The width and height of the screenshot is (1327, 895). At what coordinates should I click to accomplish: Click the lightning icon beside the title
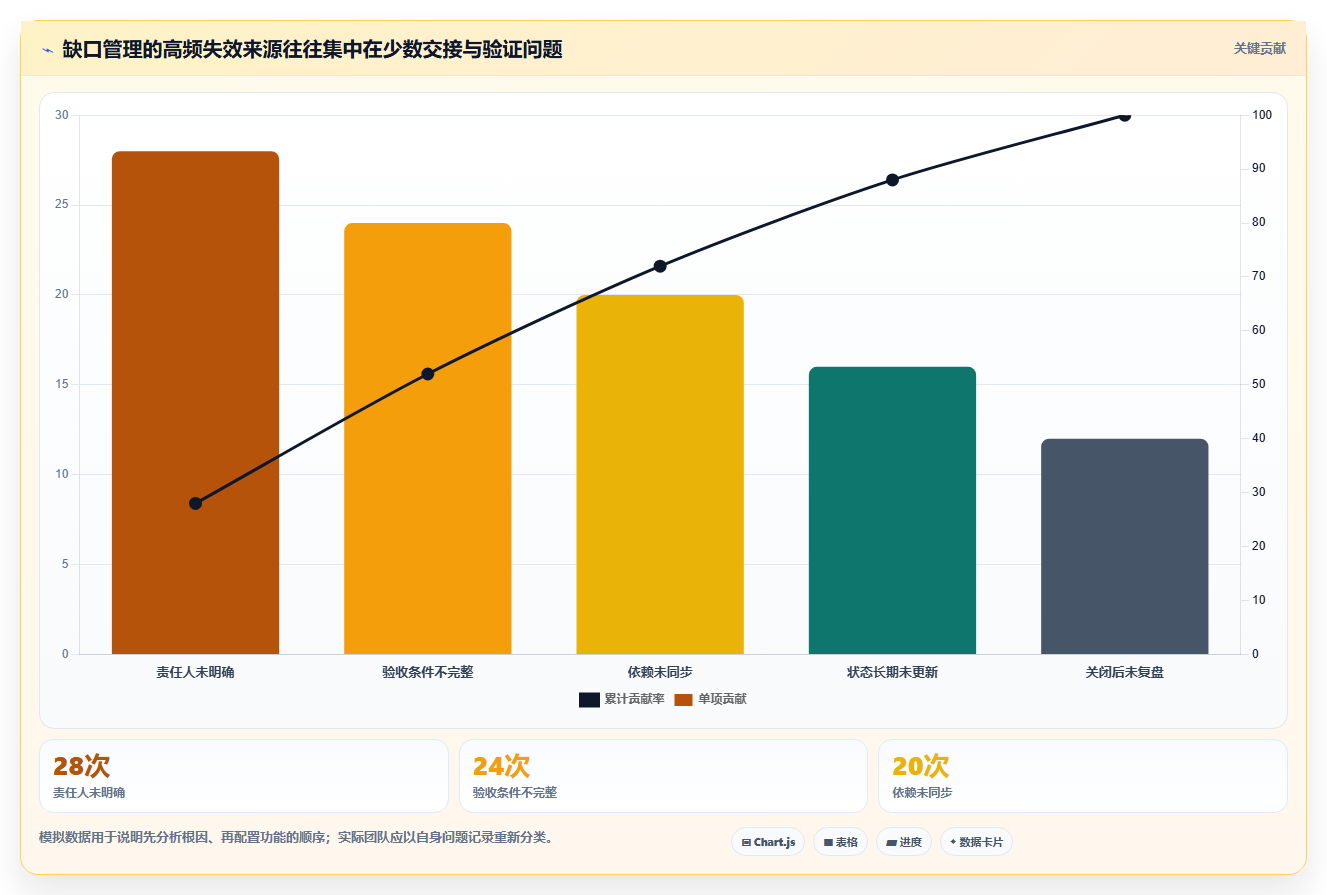[x=47, y=50]
